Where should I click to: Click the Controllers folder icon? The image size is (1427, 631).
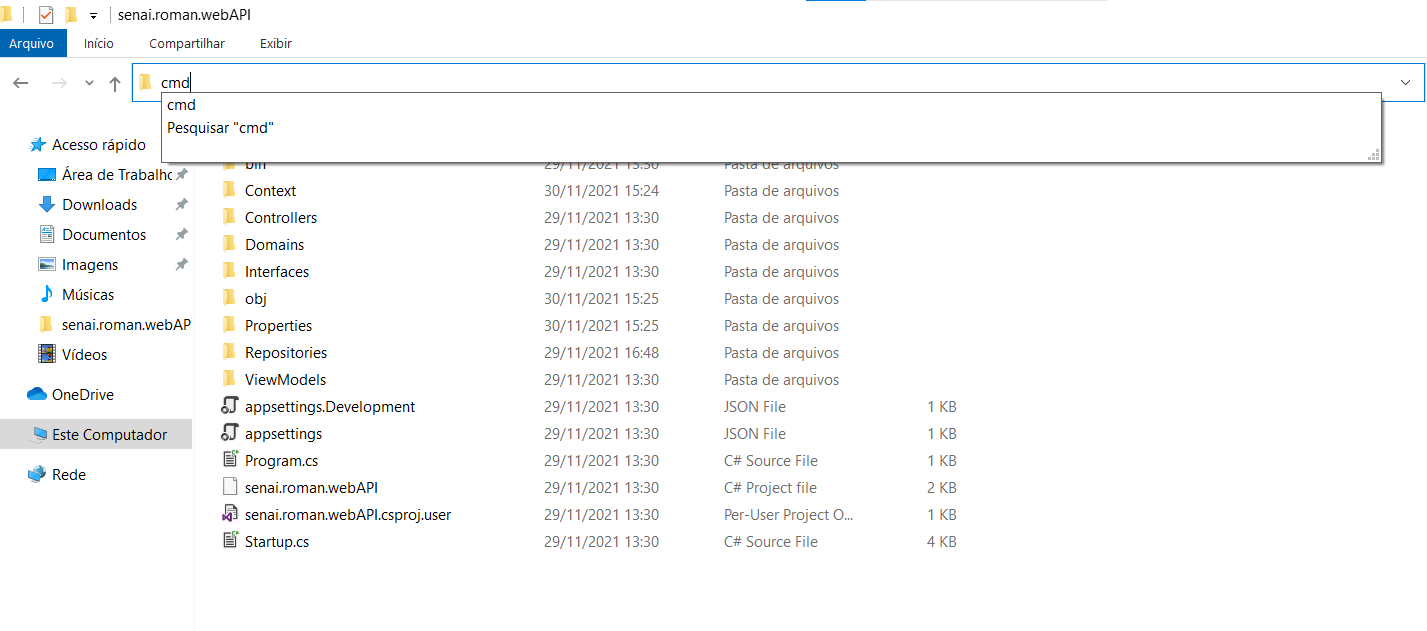(229, 217)
